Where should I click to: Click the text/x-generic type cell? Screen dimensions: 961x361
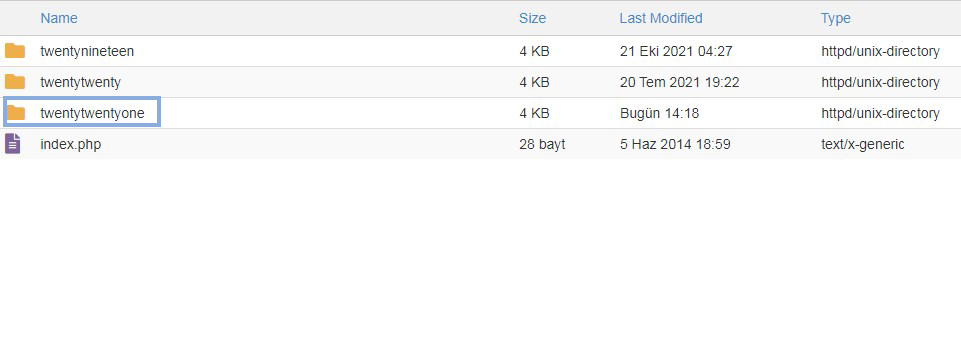[863, 145]
